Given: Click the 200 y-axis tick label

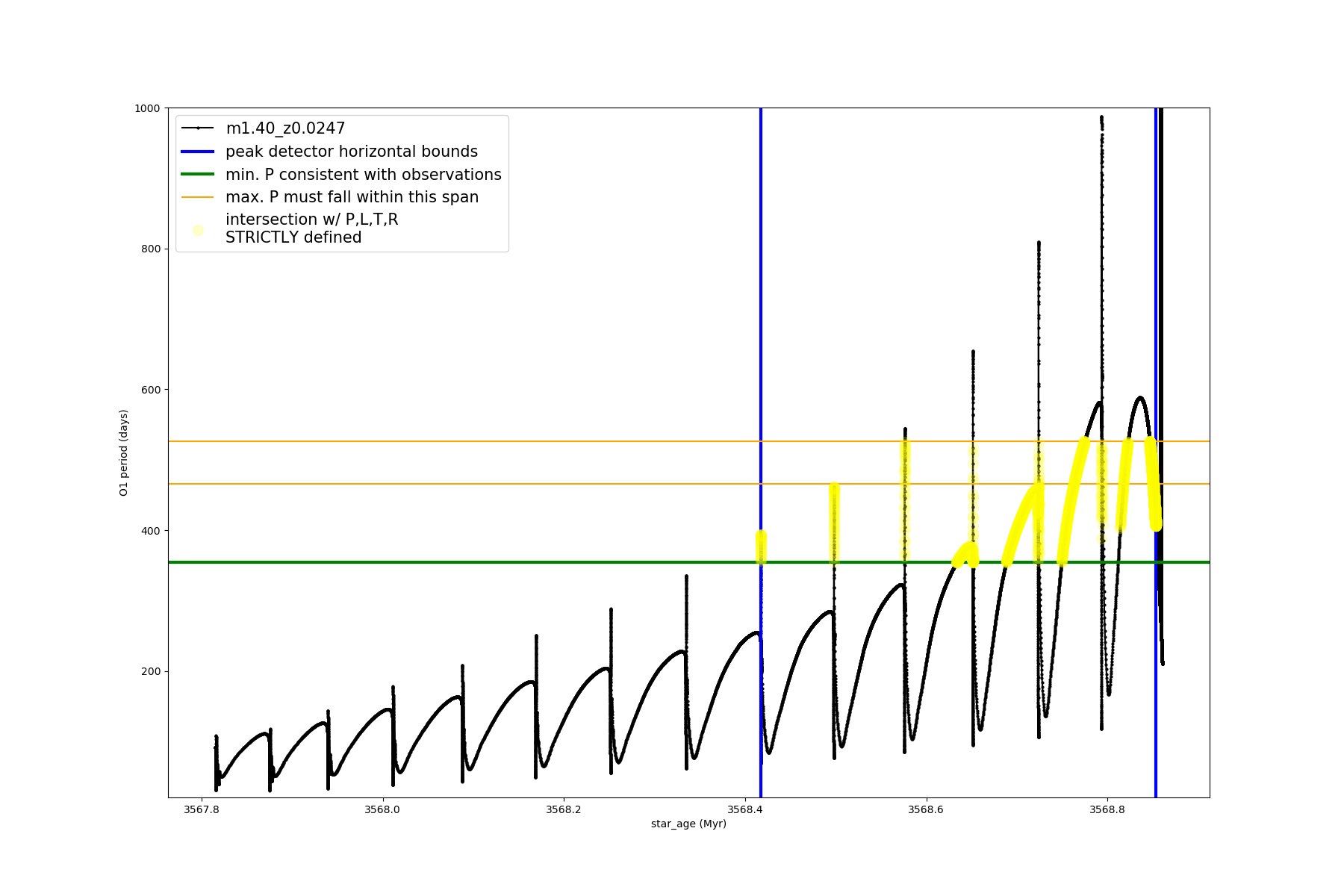Looking at the screenshot, I should coord(151,671).
